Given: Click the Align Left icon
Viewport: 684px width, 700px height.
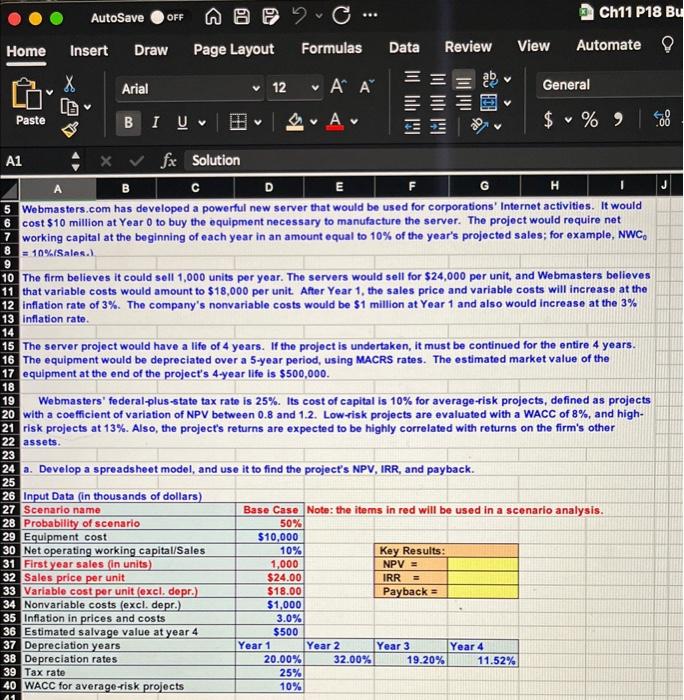Looking at the screenshot, I should pos(412,103).
